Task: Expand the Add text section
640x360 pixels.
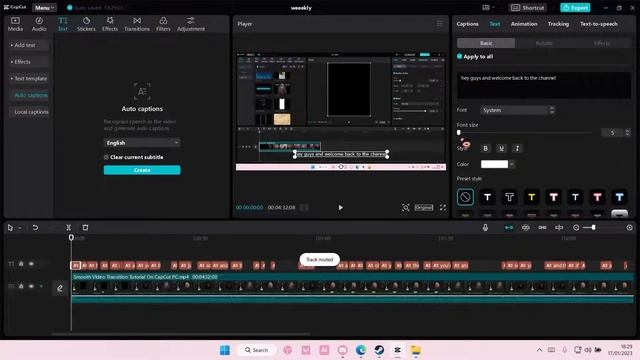Action: [x=29, y=45]
